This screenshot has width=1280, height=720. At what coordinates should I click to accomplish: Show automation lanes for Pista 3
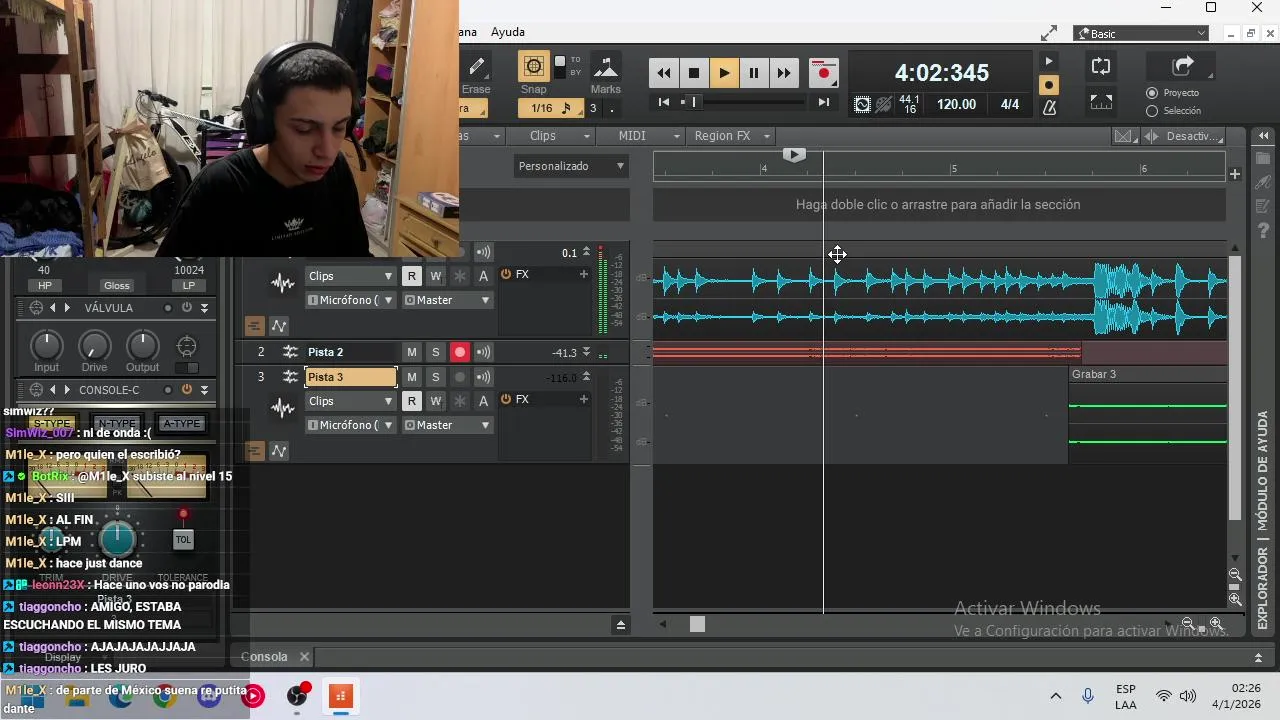tap(279, 451)
